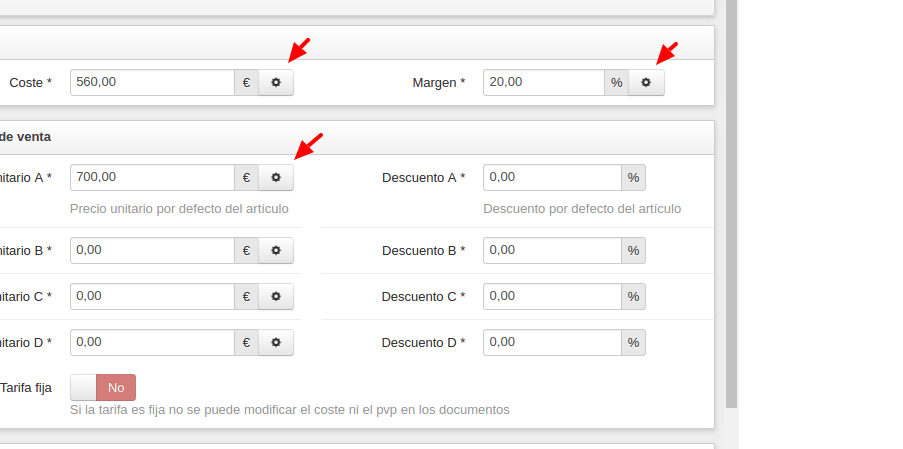
Task: Click gear button on unitario D row
Action: (276, 343)
